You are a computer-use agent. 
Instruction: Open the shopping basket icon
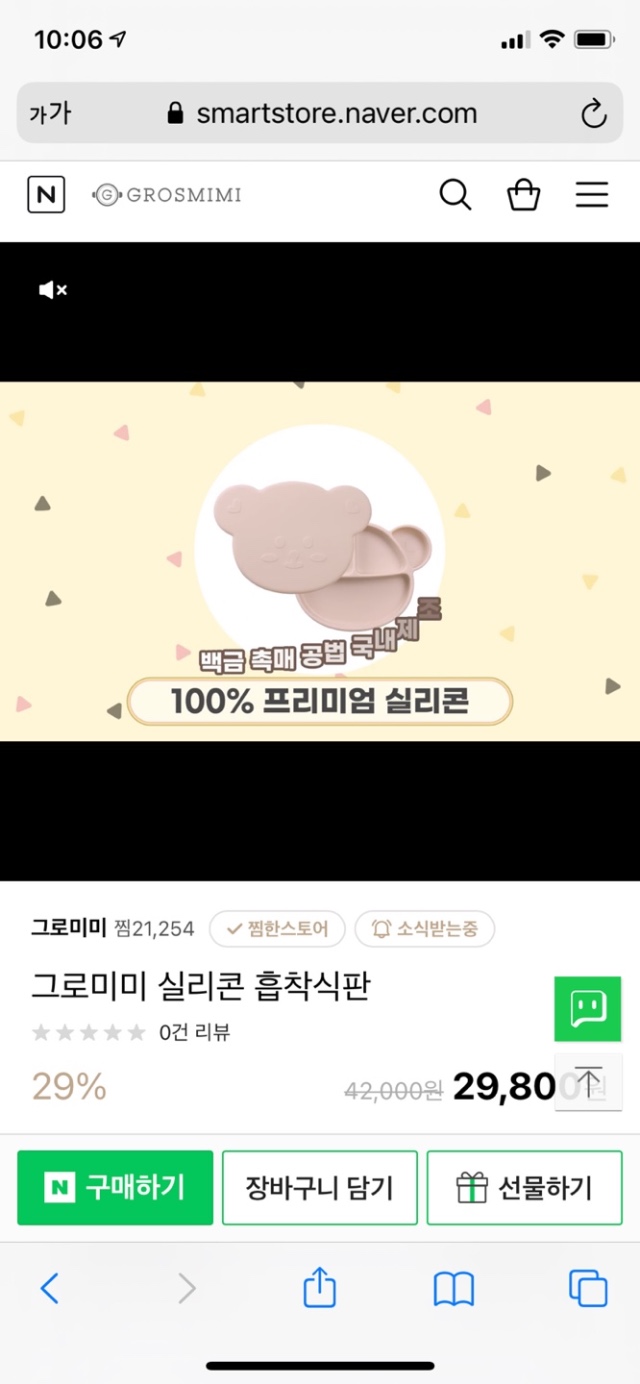524,194
